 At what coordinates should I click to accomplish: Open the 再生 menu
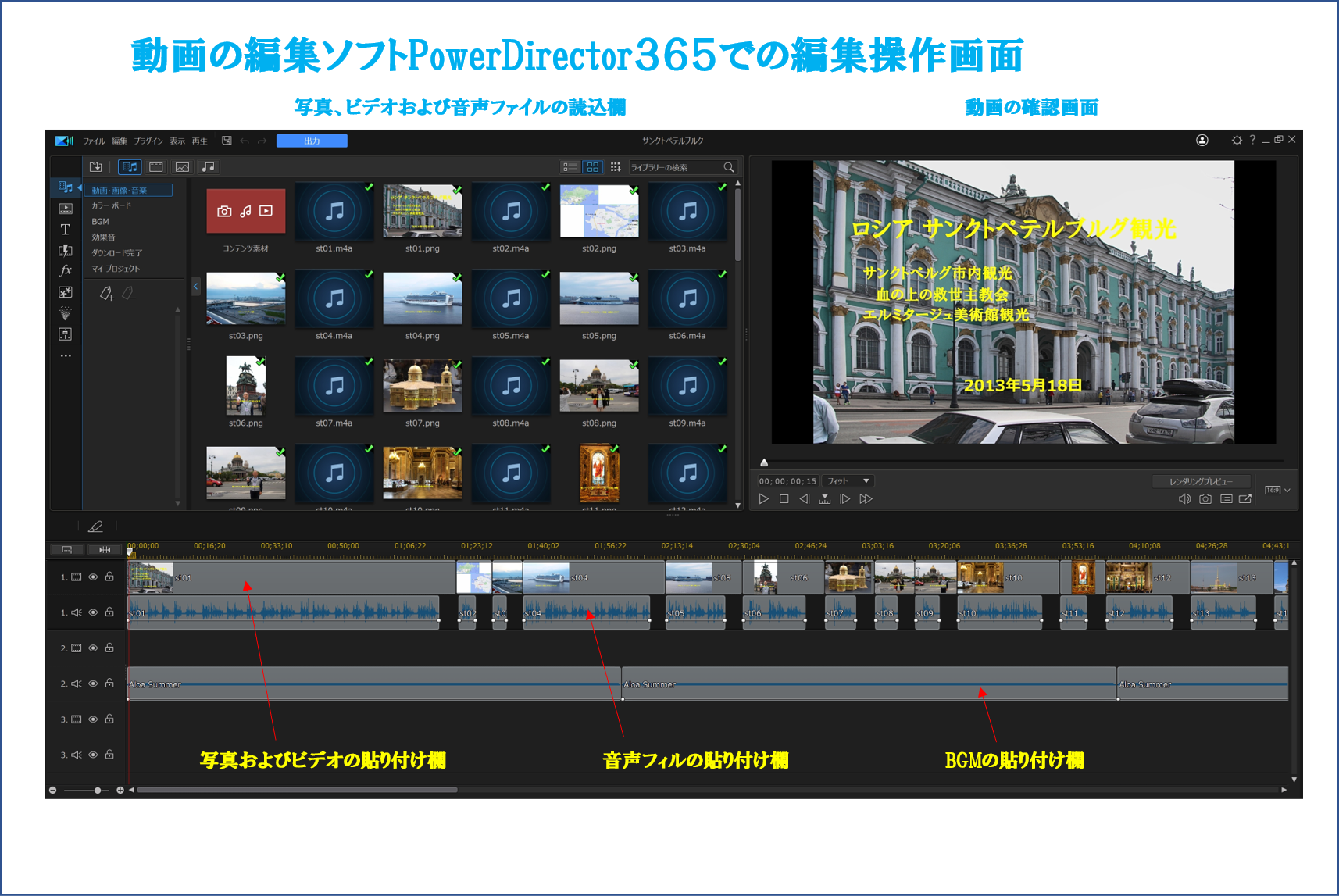pos(200,141)
